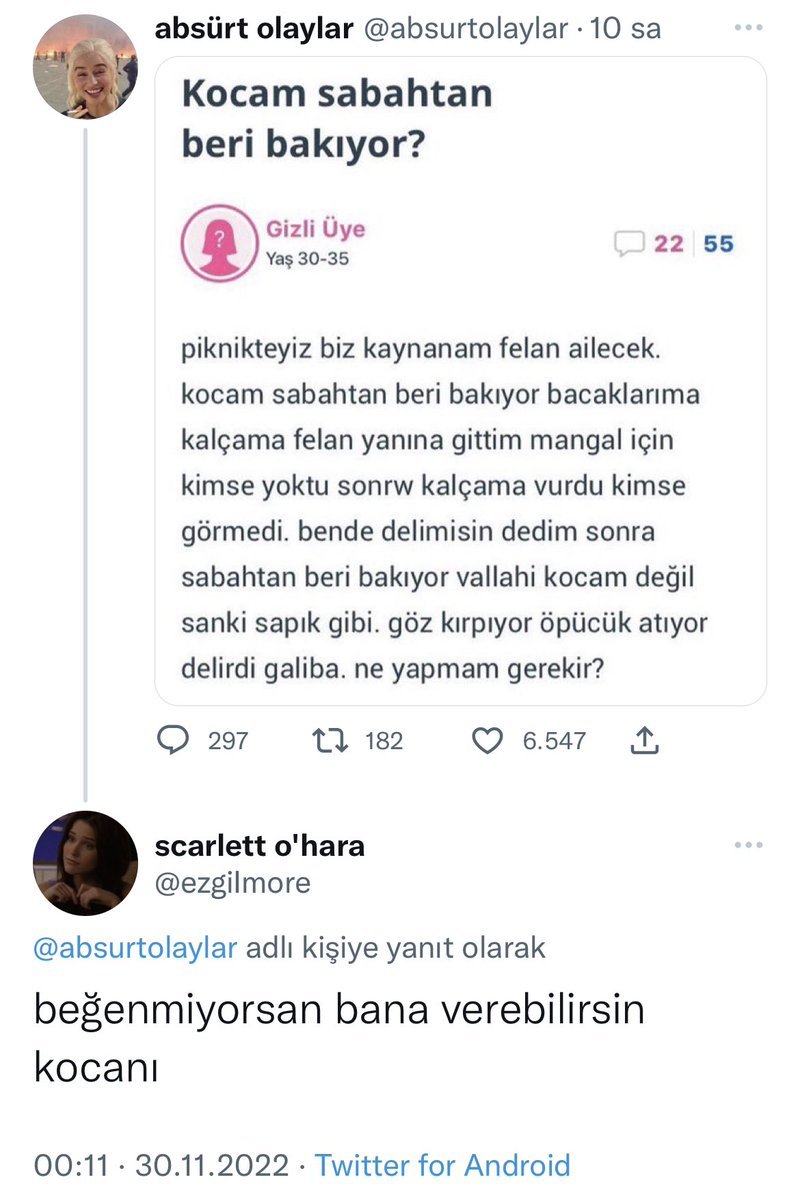The height and width of the screenshot is (1199, 800).
Task: Like the tweet with the heart icon
Action: [x=487, y=740]
